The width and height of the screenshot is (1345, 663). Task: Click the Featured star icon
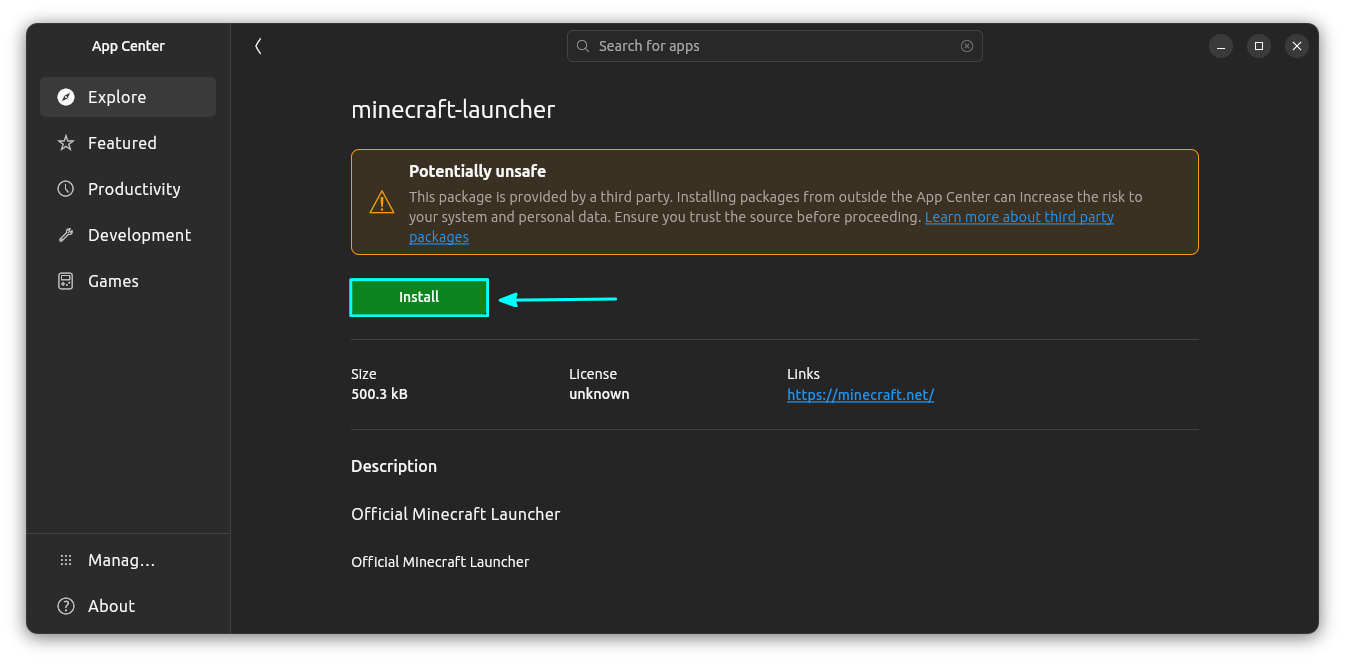click(x=66, y=143)
